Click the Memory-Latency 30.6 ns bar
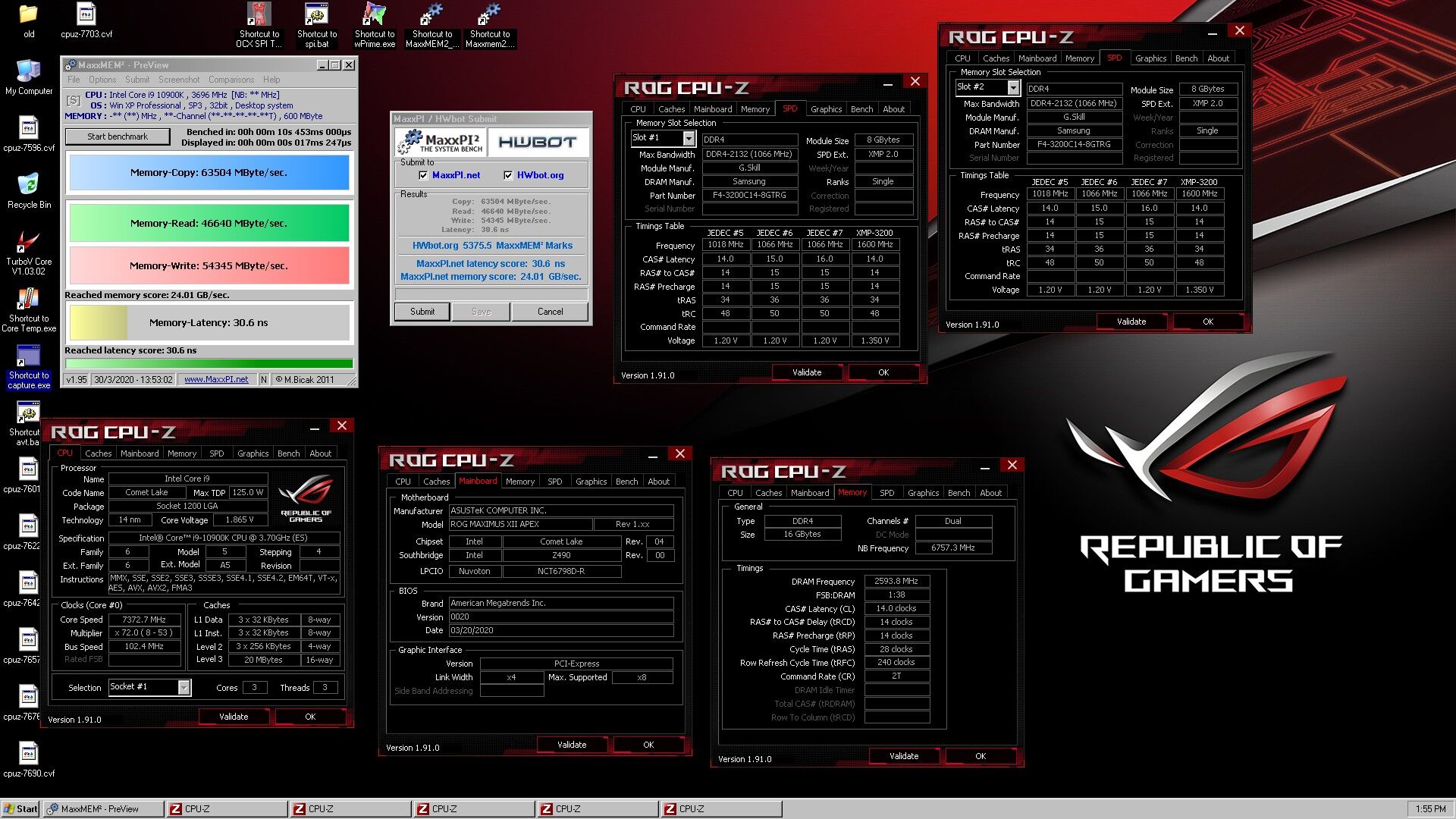1456x819 pixels. pyautogui.click(x=209, y=322)
